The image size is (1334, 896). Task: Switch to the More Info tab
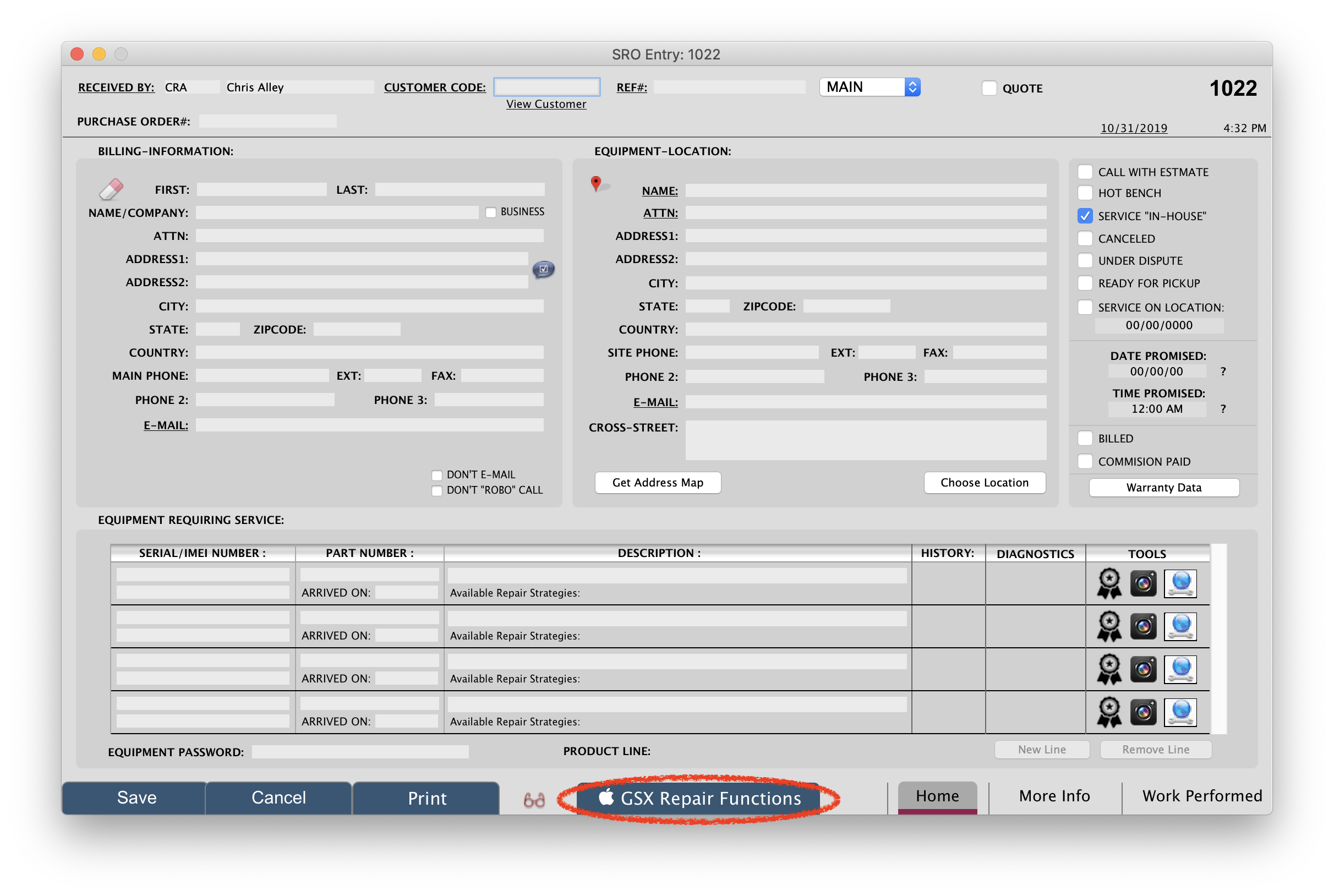point(1054,796)
